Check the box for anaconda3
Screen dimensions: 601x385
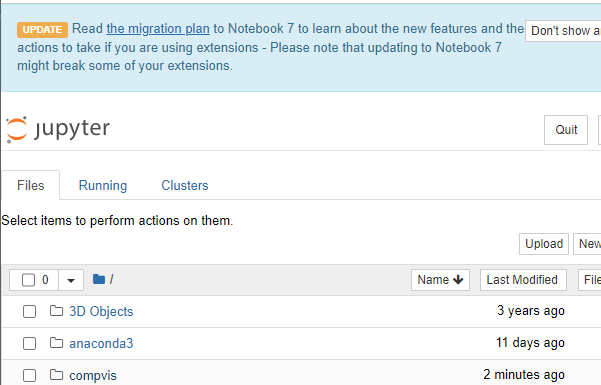coord(30,343)
